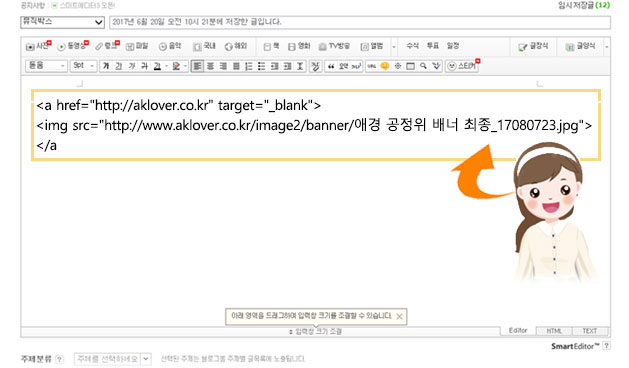The width and height of the screenshot is (629, 368).
Task: Insert a numbered list
Action: (x=249, y=66)
